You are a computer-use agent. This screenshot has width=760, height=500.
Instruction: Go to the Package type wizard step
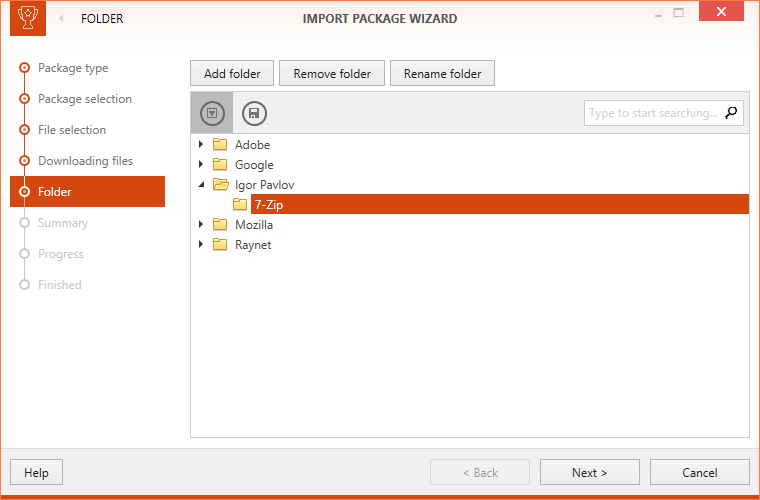tap(73, 68)
